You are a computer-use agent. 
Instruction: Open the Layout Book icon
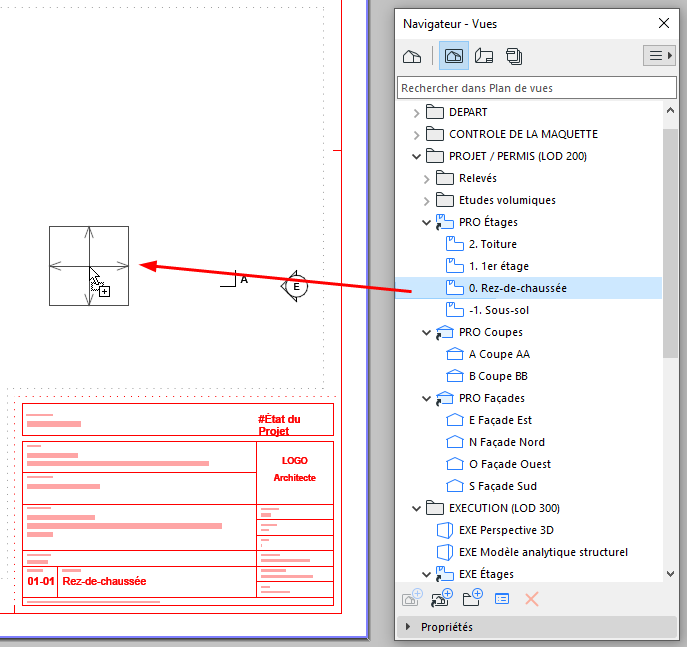tap(484, 56)
